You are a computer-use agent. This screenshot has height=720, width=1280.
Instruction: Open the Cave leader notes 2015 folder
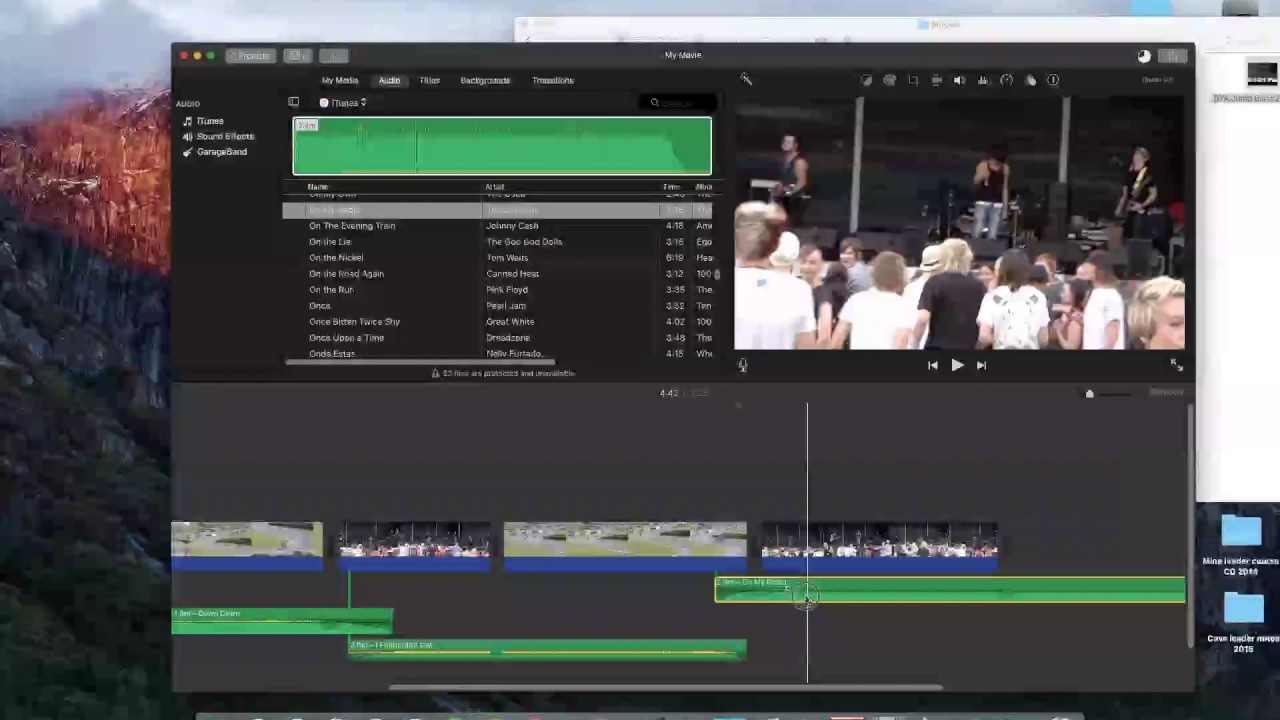click(1243, 622)
